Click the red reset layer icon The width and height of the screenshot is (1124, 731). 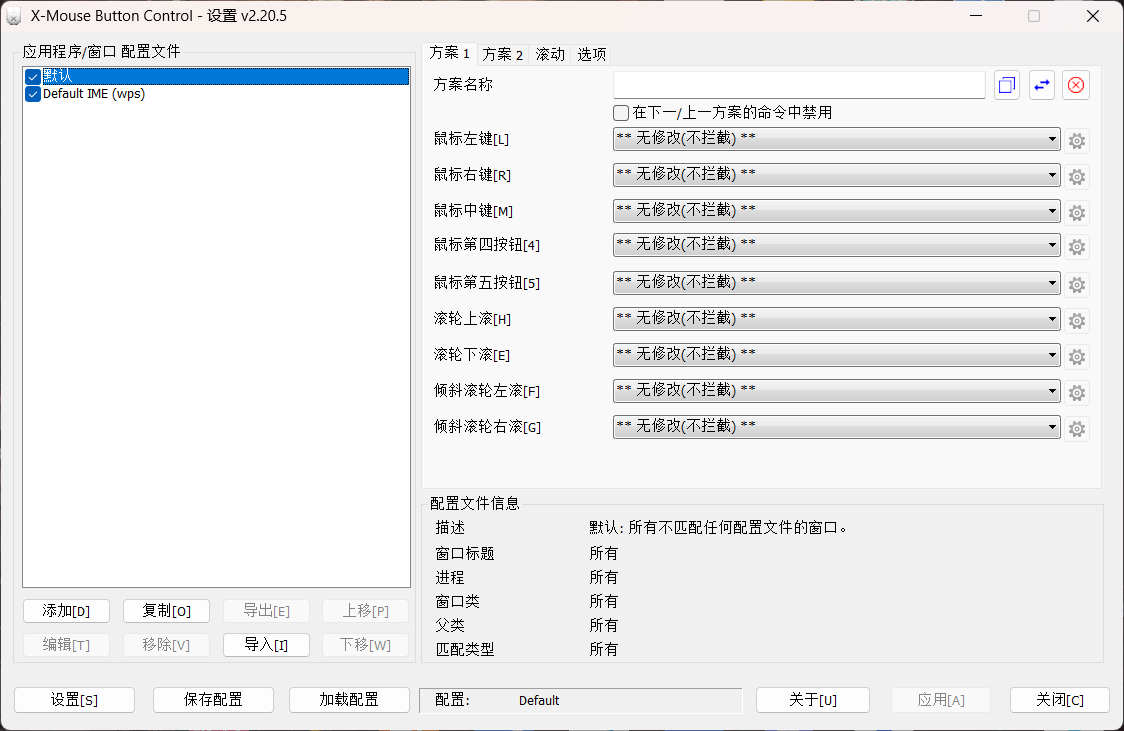tap(1076, 85)
